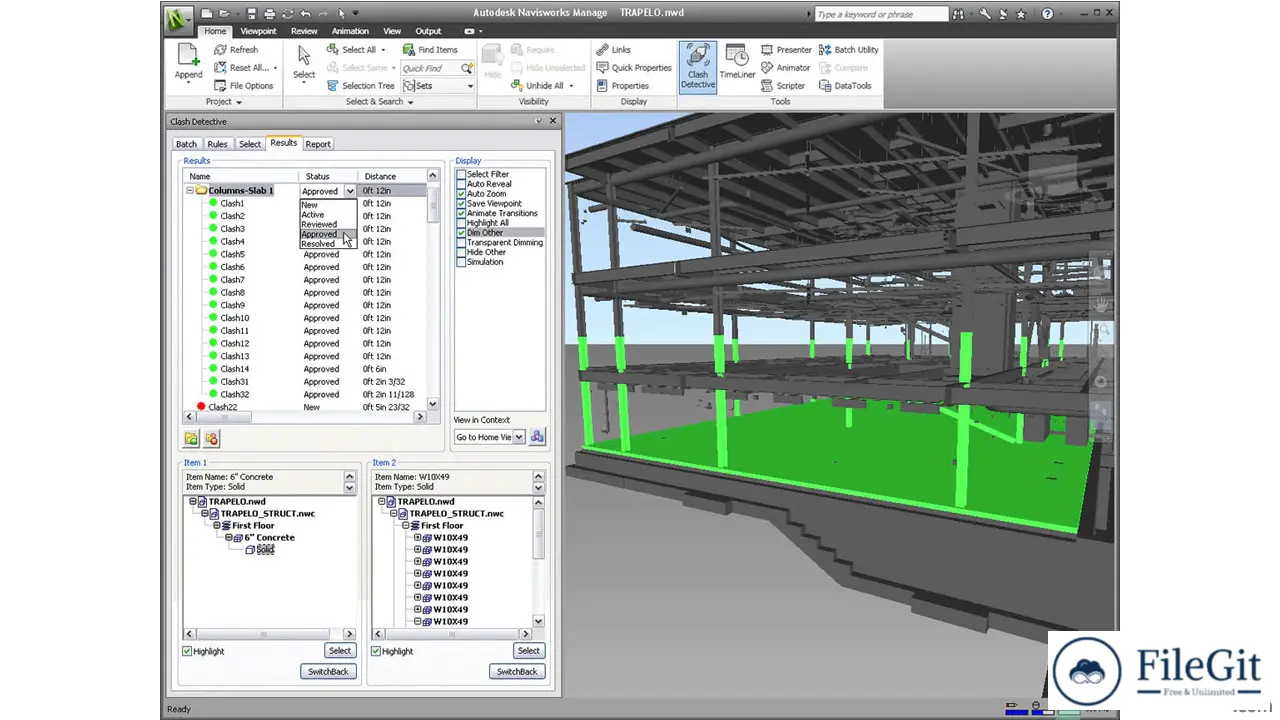Open the Help question mark icon
The width and height of the screenshot is (1280, 720).
coord(1047,14)
